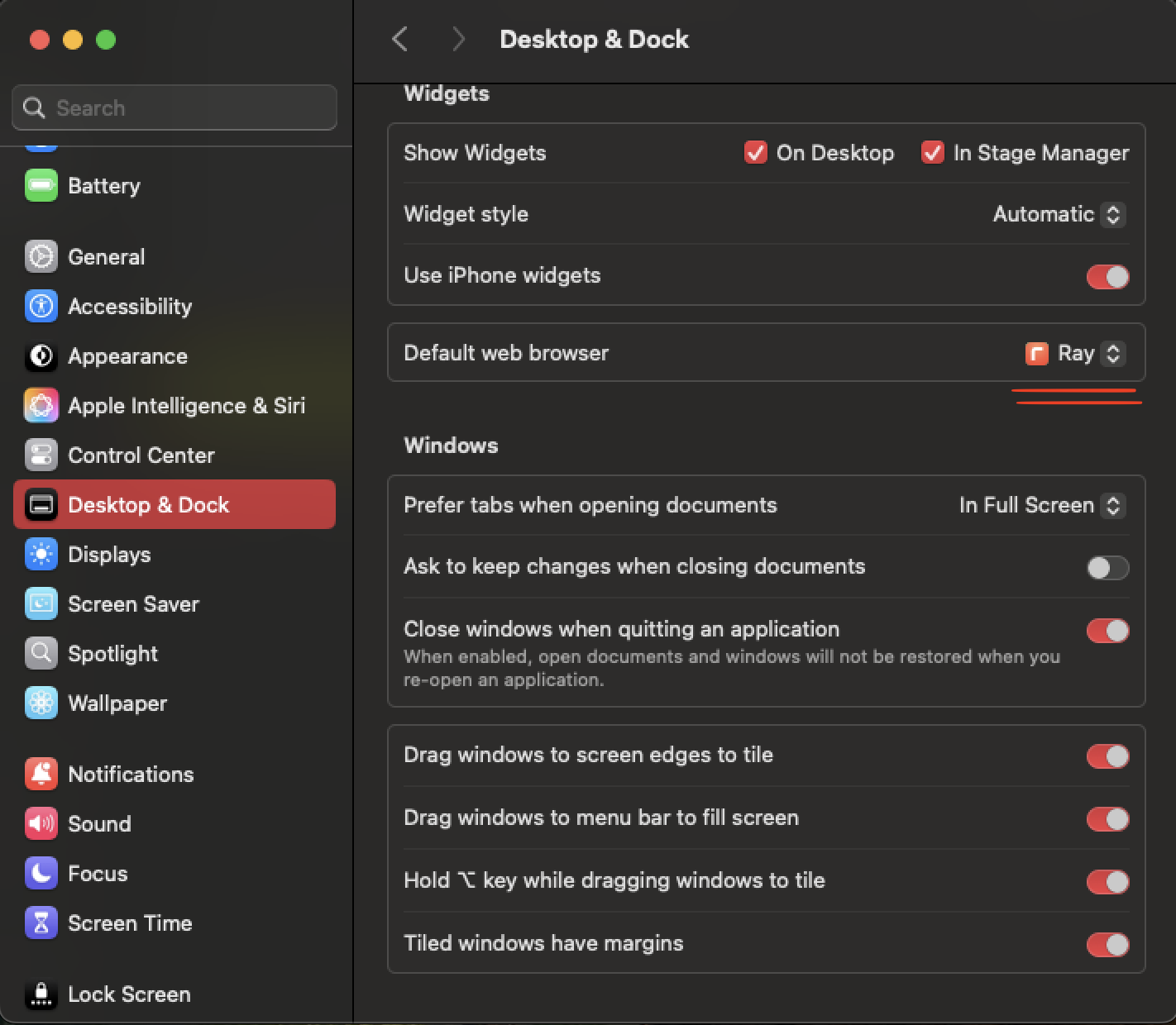
Task: Open Screen Saver settings
Action: [174, 604]
